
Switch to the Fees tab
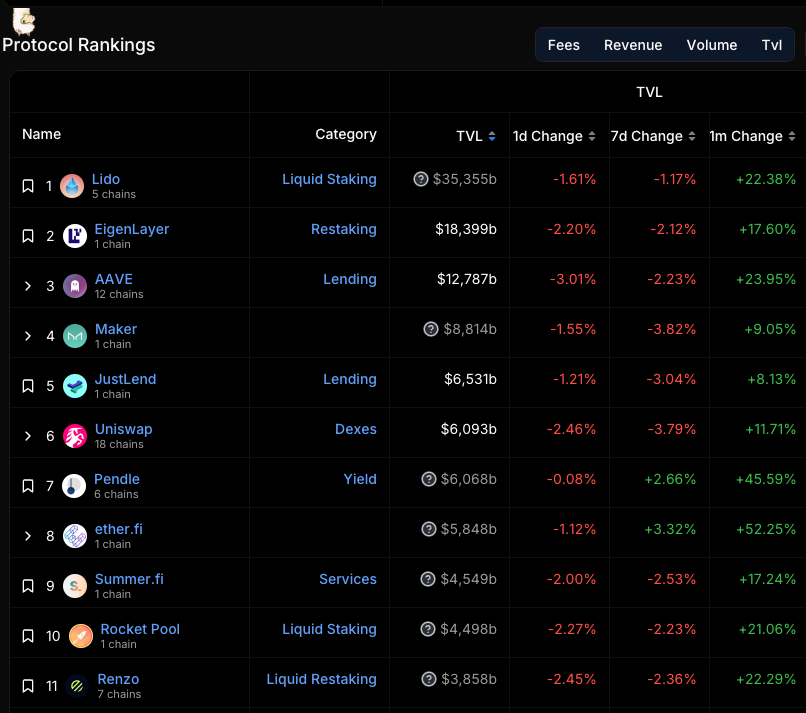[x=563, y=45]
